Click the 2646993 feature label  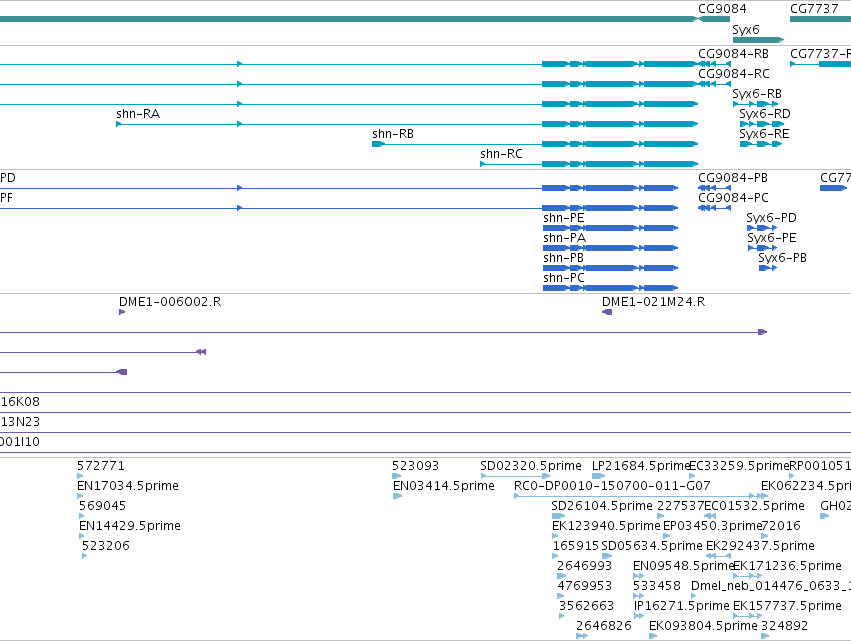pos(585,567)
